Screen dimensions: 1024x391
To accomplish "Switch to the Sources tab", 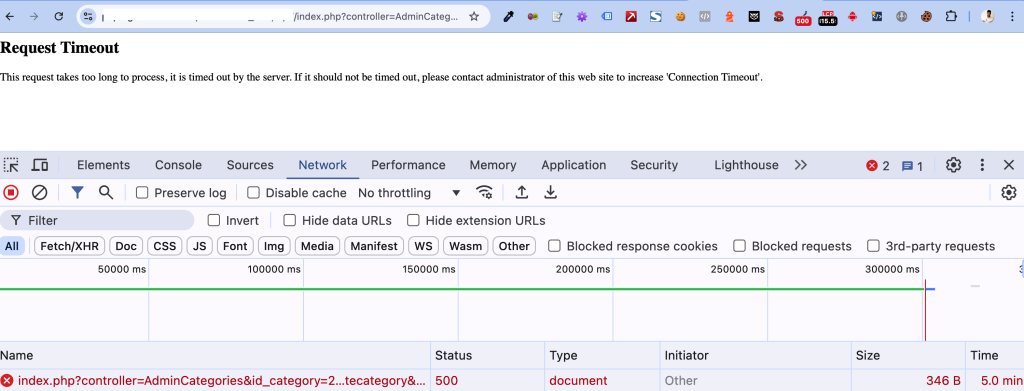I will (250, 165).
